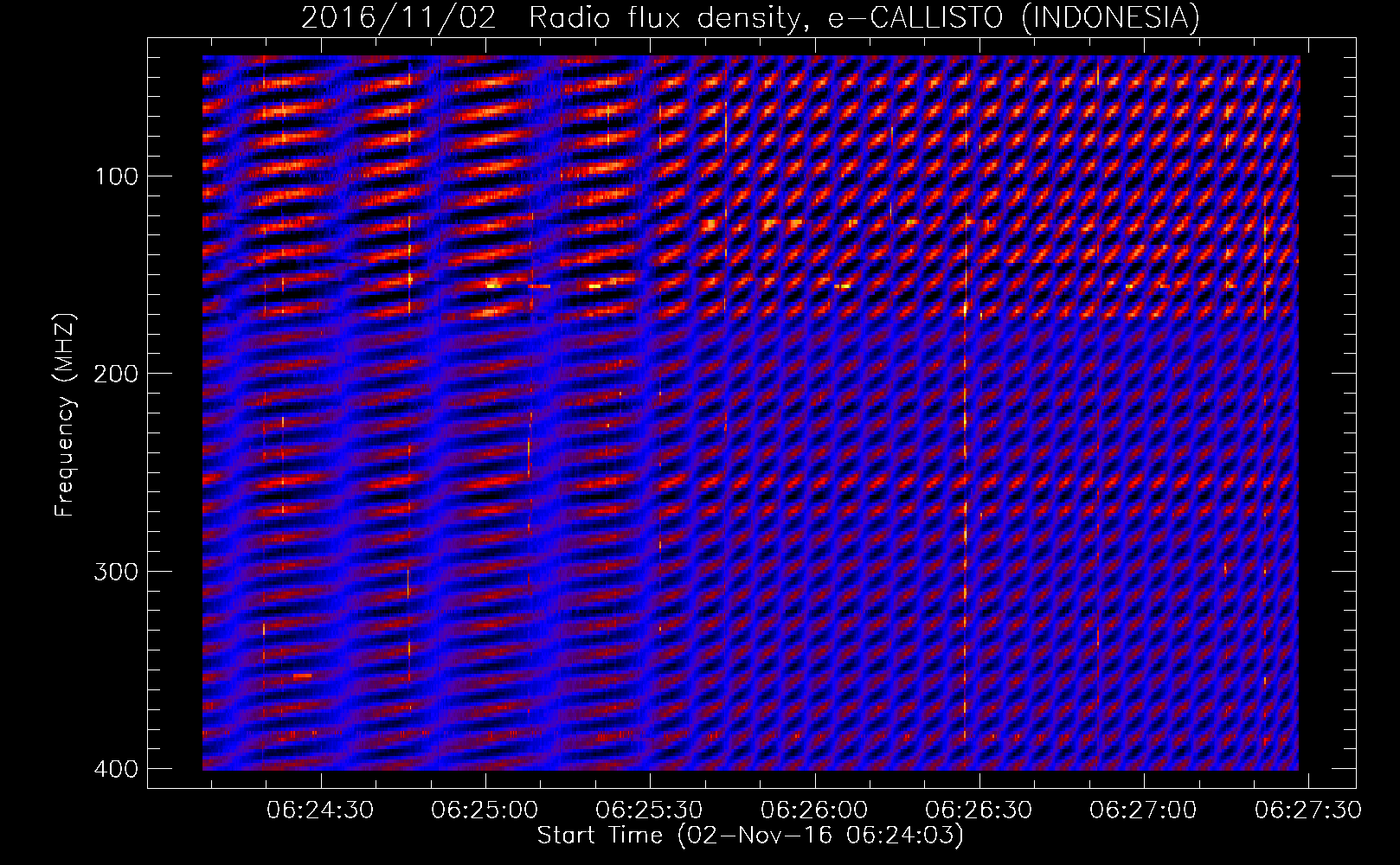Screen dimensions: 1400x865
Task: Click the time tick label '06:25:30'
Action: 649,811
